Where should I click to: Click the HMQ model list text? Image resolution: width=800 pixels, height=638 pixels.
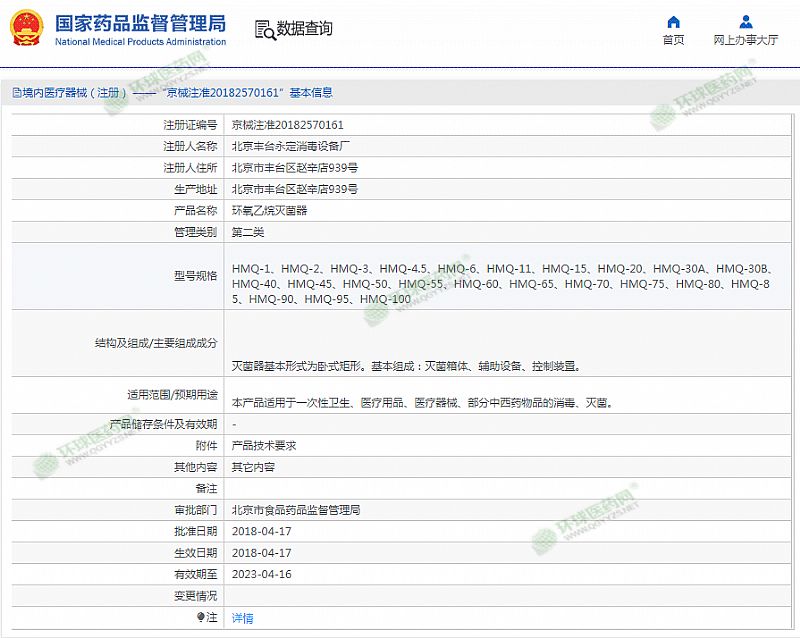[503, 284]
